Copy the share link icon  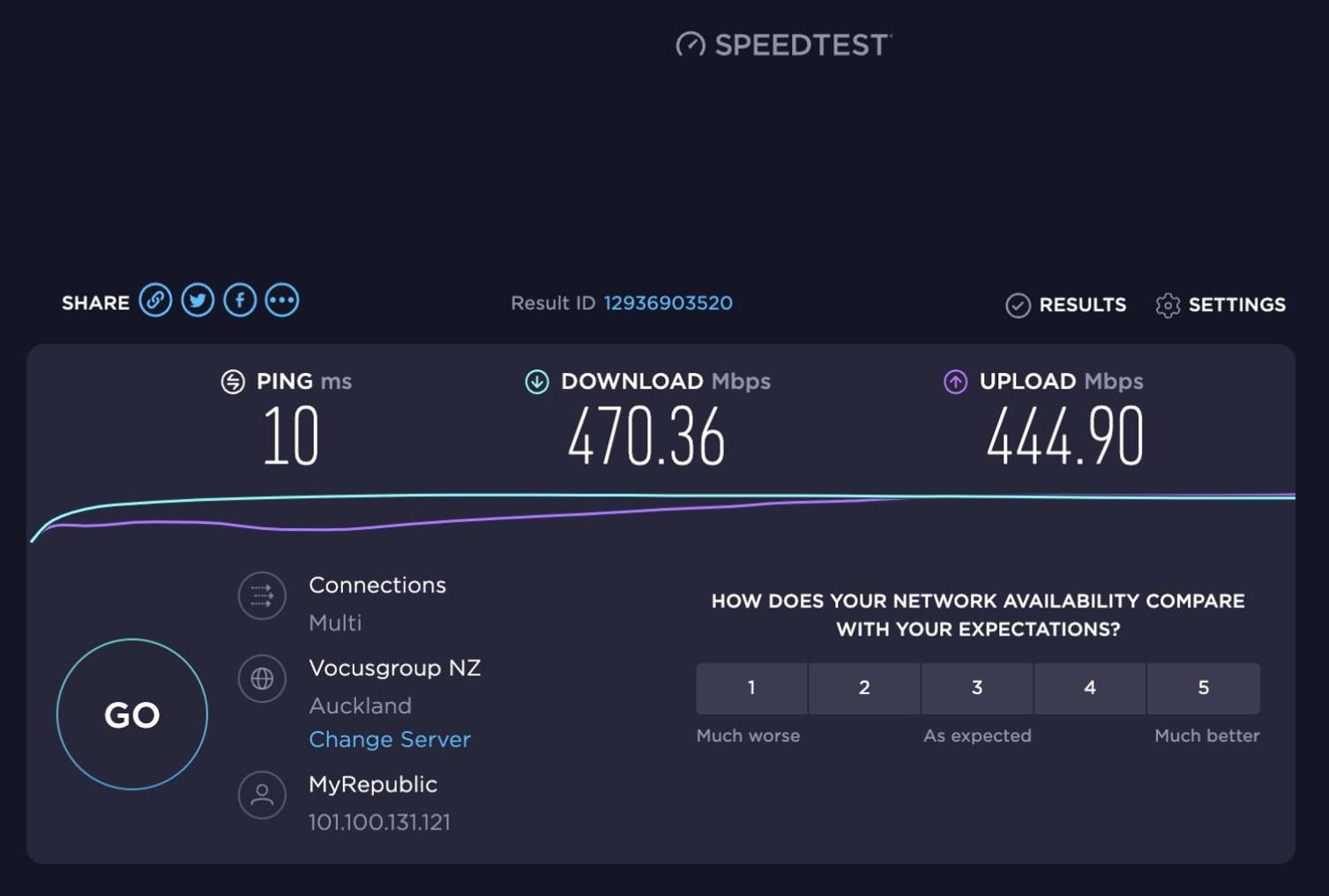point(155,301)
